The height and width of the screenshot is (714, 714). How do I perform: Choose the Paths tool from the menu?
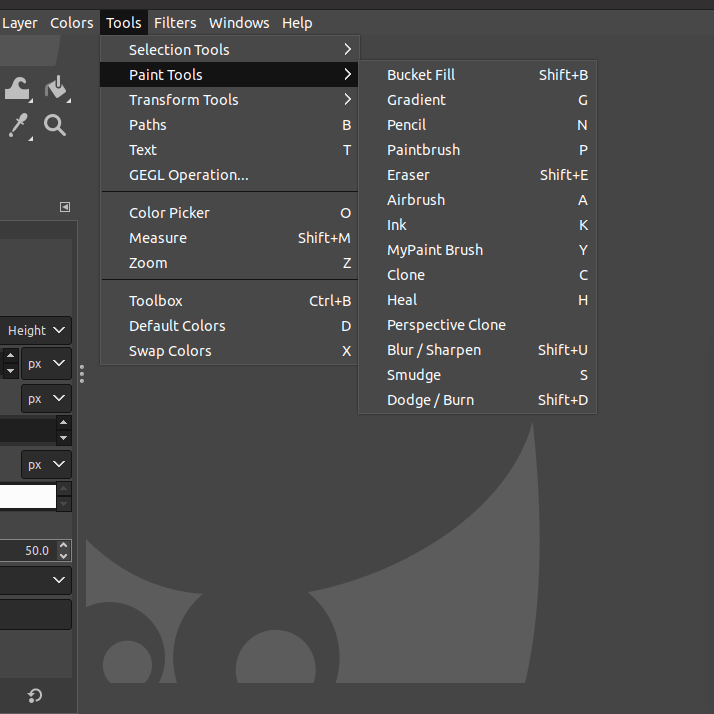[230, 125]
